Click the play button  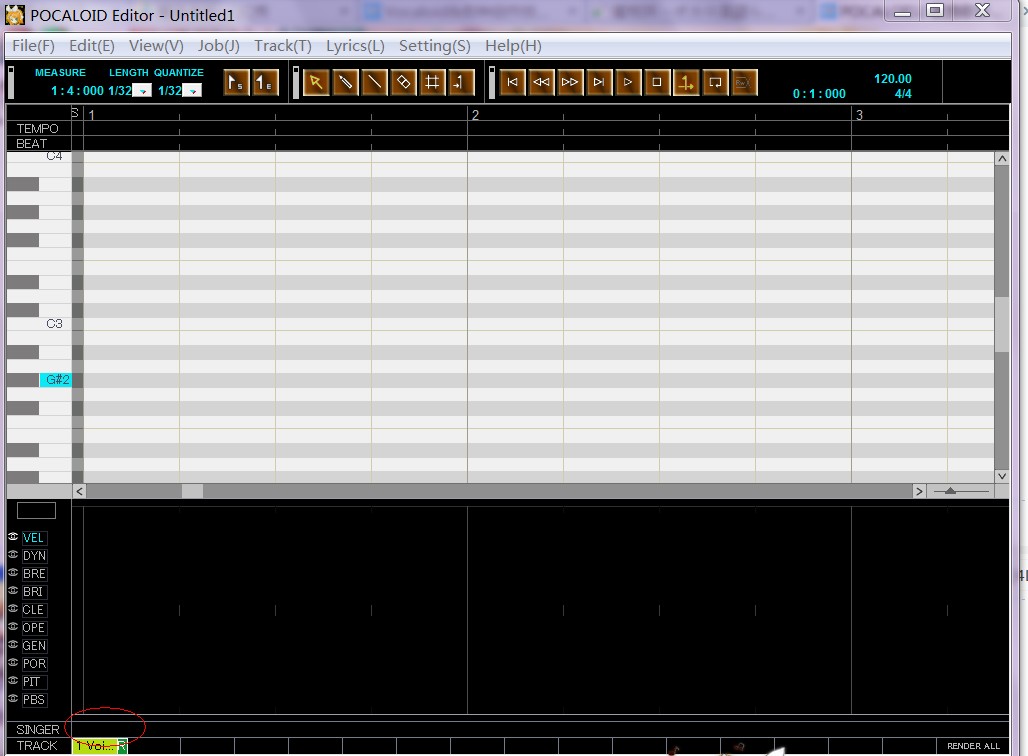tap(627, 83)
